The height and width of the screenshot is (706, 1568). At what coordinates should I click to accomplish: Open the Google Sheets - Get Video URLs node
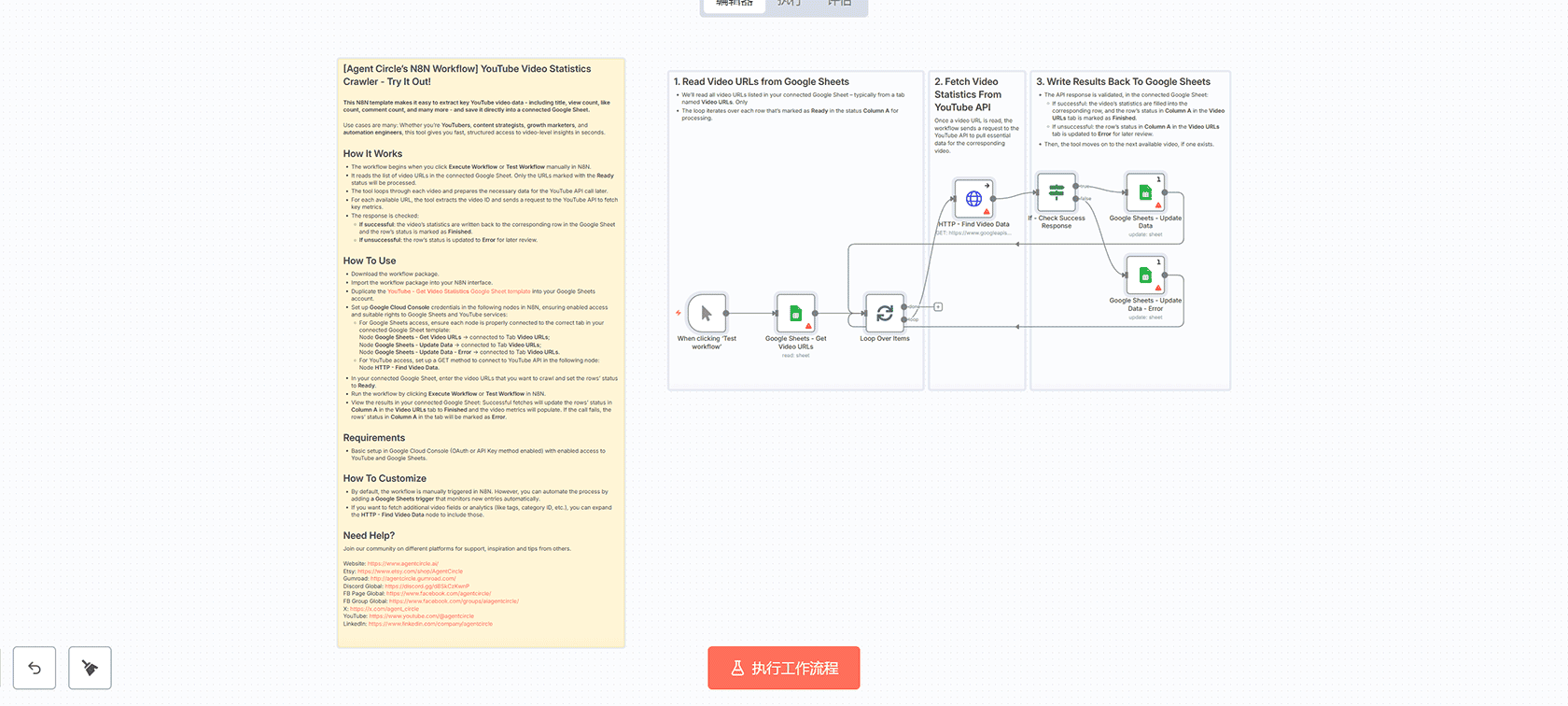[795, 314]
